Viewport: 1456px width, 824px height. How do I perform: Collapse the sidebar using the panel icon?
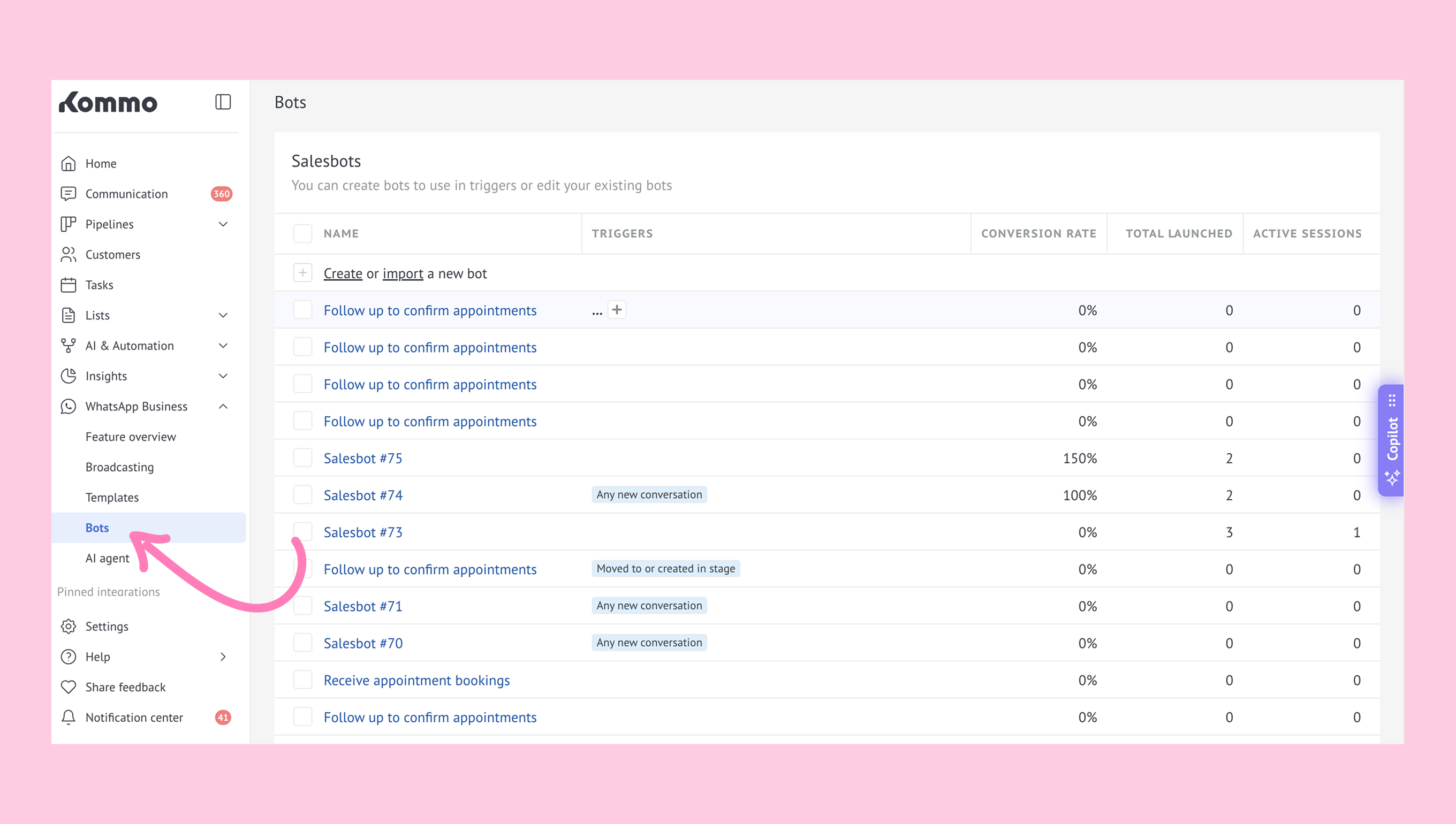[223, 102]
